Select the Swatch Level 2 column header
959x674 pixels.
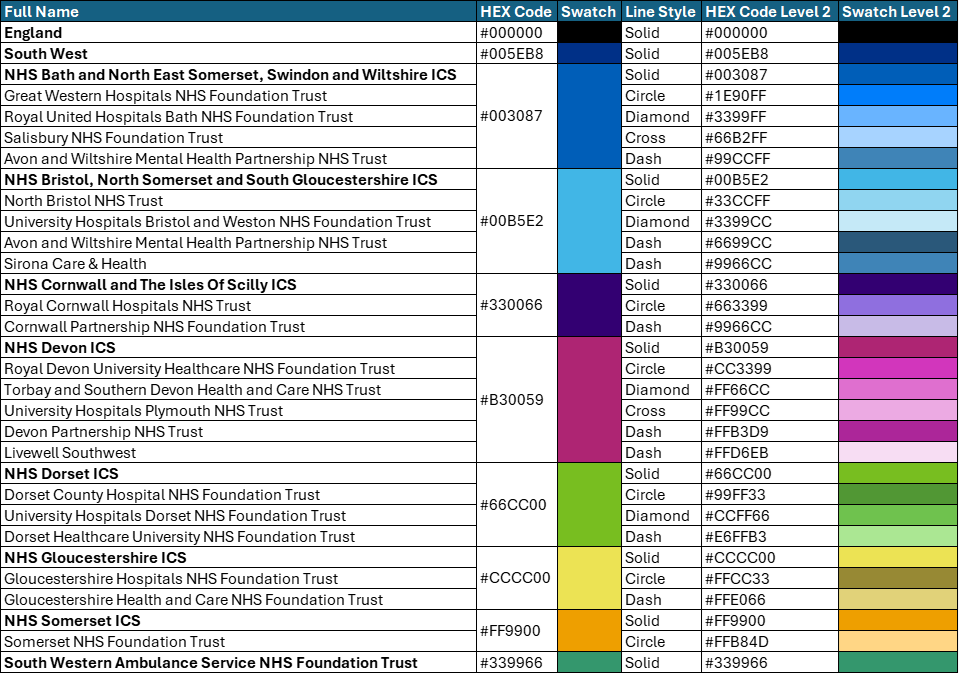[897, 12]
